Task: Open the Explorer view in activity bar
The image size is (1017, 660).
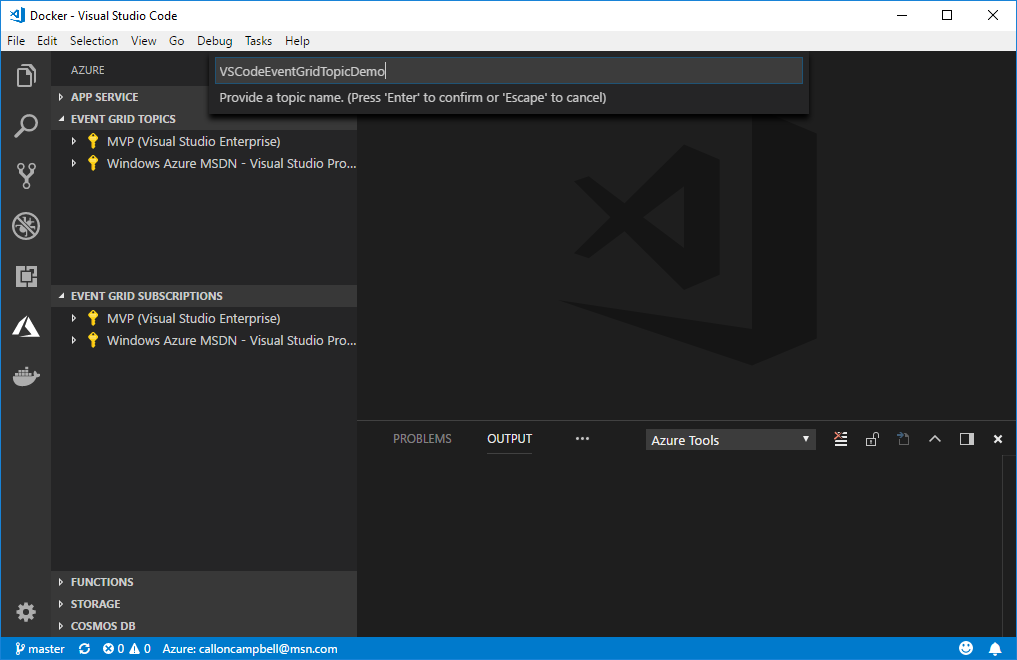Action: point(26,75)
